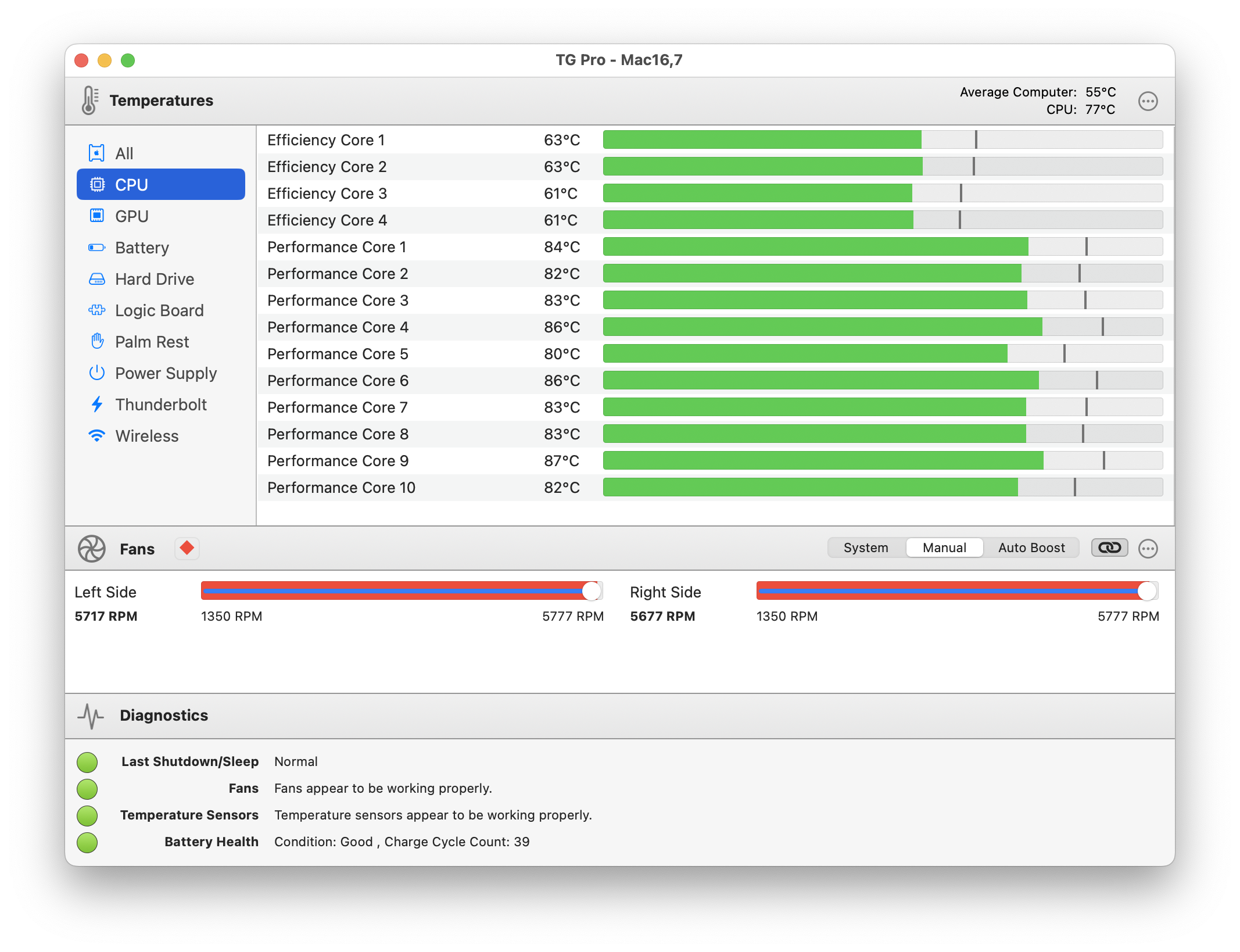
Task: Click the red diamond fan alert icon
Action: click(x=187, y=548)
